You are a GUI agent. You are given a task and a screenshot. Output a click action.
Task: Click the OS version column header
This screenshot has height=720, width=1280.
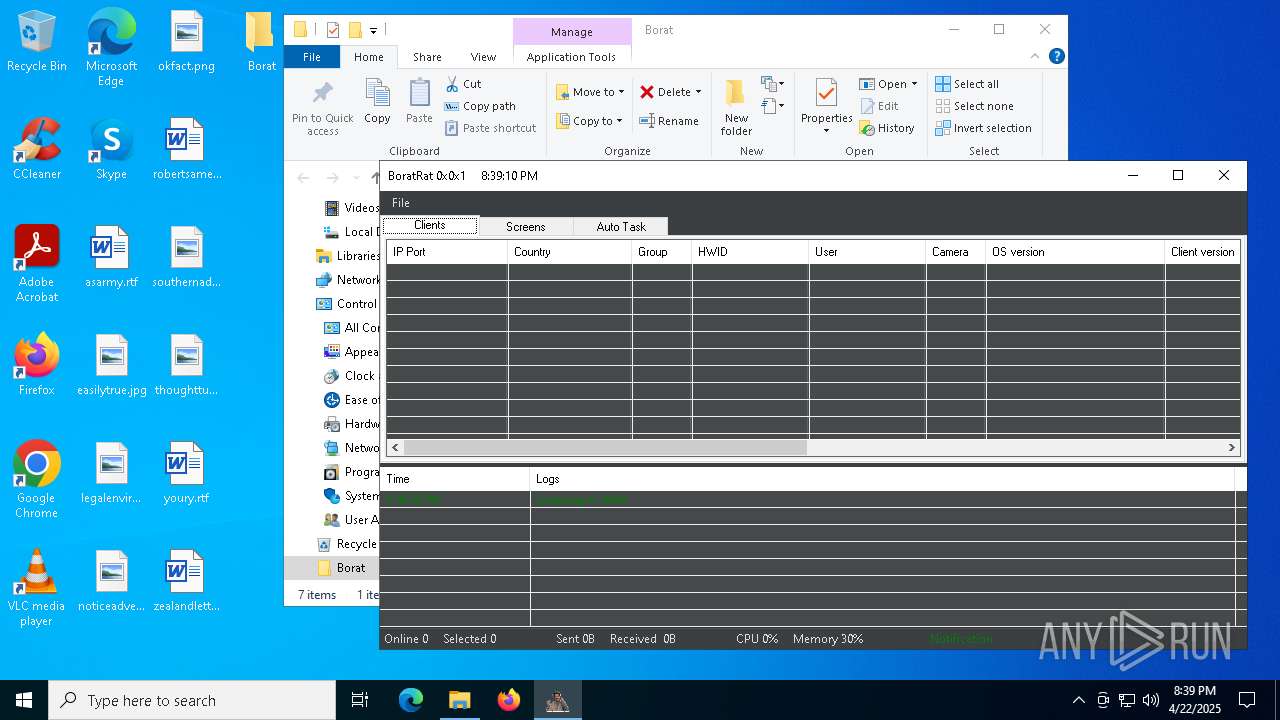coord(1075,252)
